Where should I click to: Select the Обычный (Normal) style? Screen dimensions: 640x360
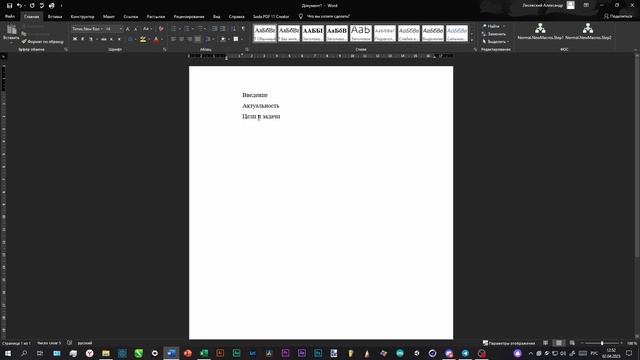pyautogui.click(x=265, y=33)
